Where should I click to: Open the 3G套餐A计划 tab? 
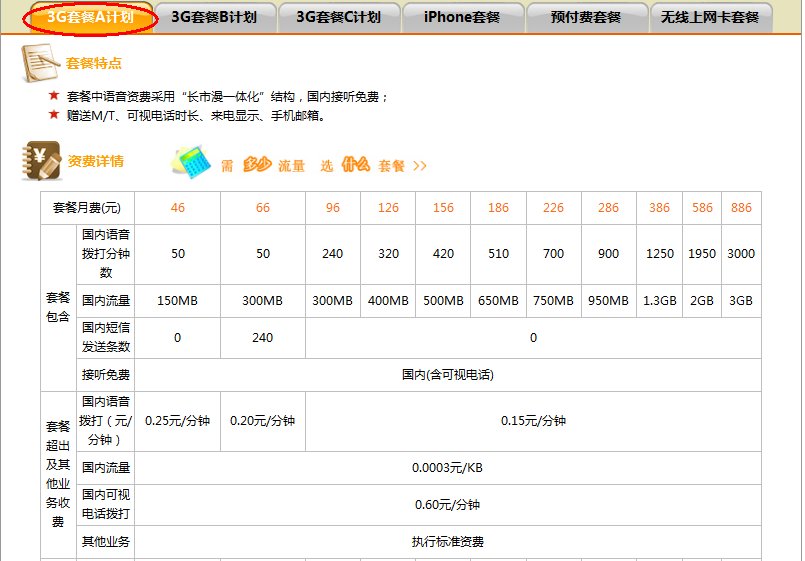91,17
